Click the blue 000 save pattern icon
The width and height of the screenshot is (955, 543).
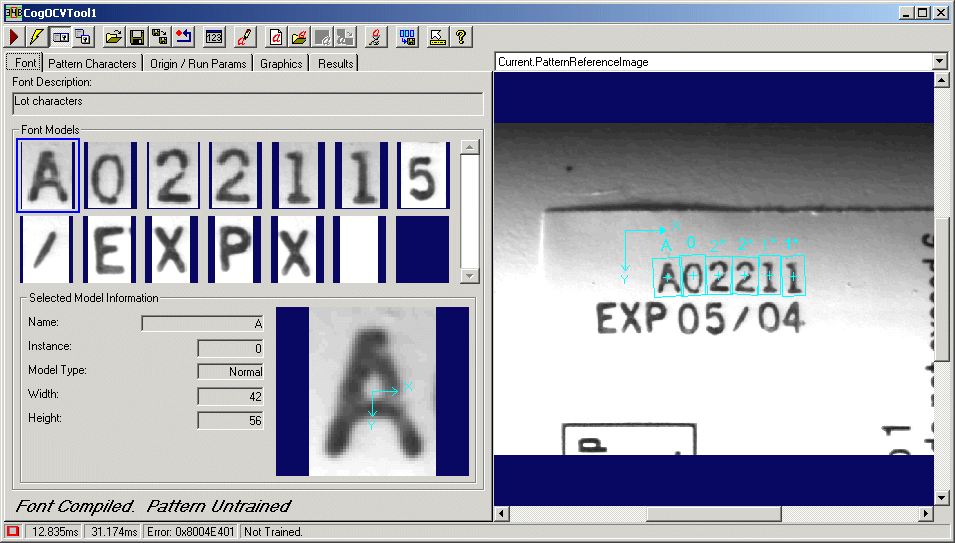click(x=407, y=37)
